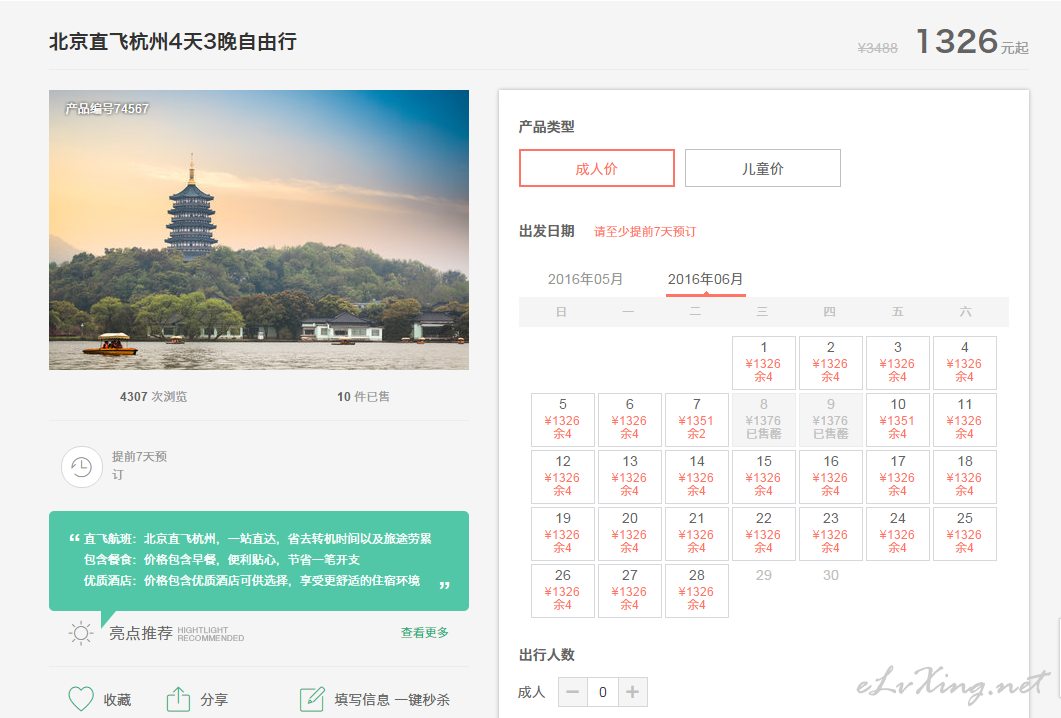Image resolution: width=1061 pixels, height=718 pixels.
Task: Select June 12 departure date
Action: [562, 476]
